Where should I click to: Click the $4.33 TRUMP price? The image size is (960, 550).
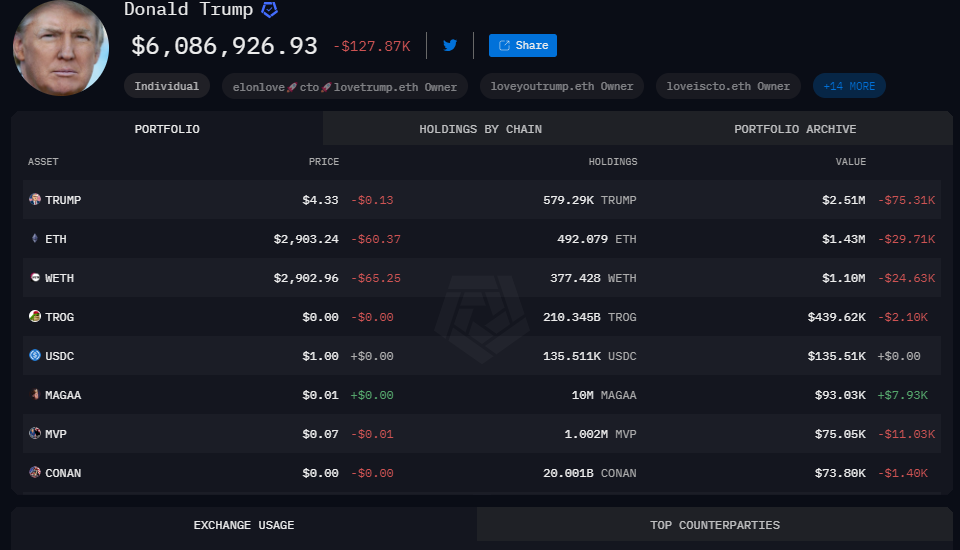(320, 200)
